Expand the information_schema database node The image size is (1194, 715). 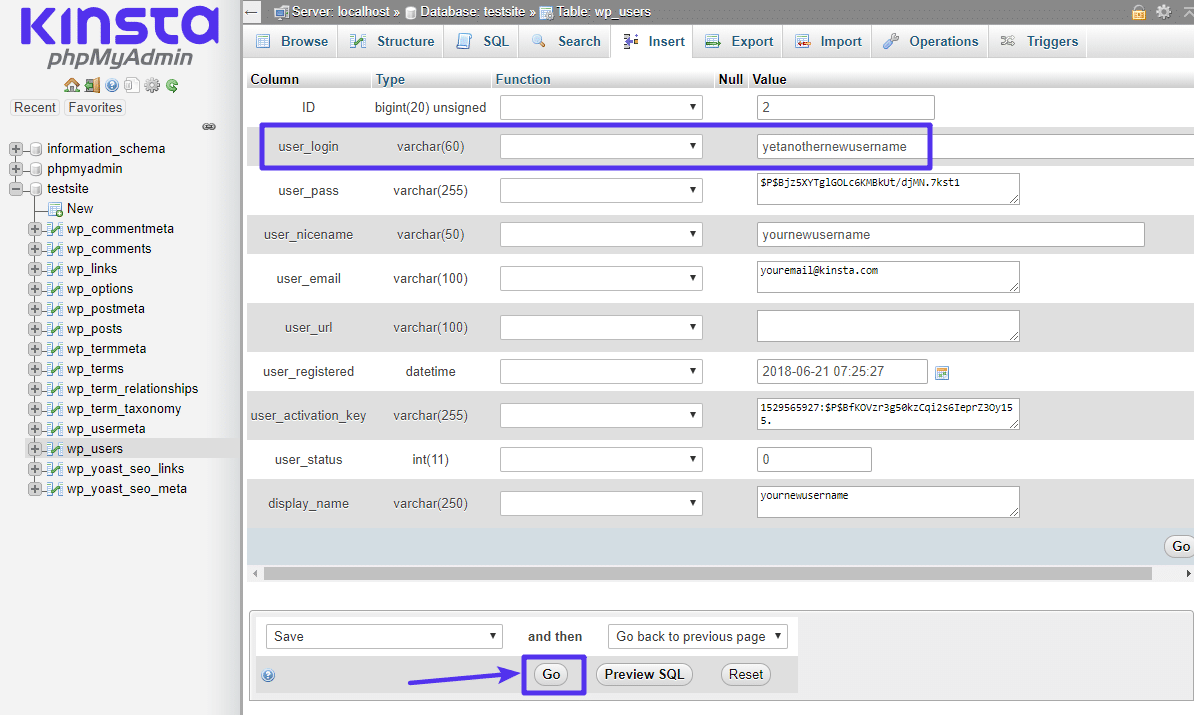(14, 148)
